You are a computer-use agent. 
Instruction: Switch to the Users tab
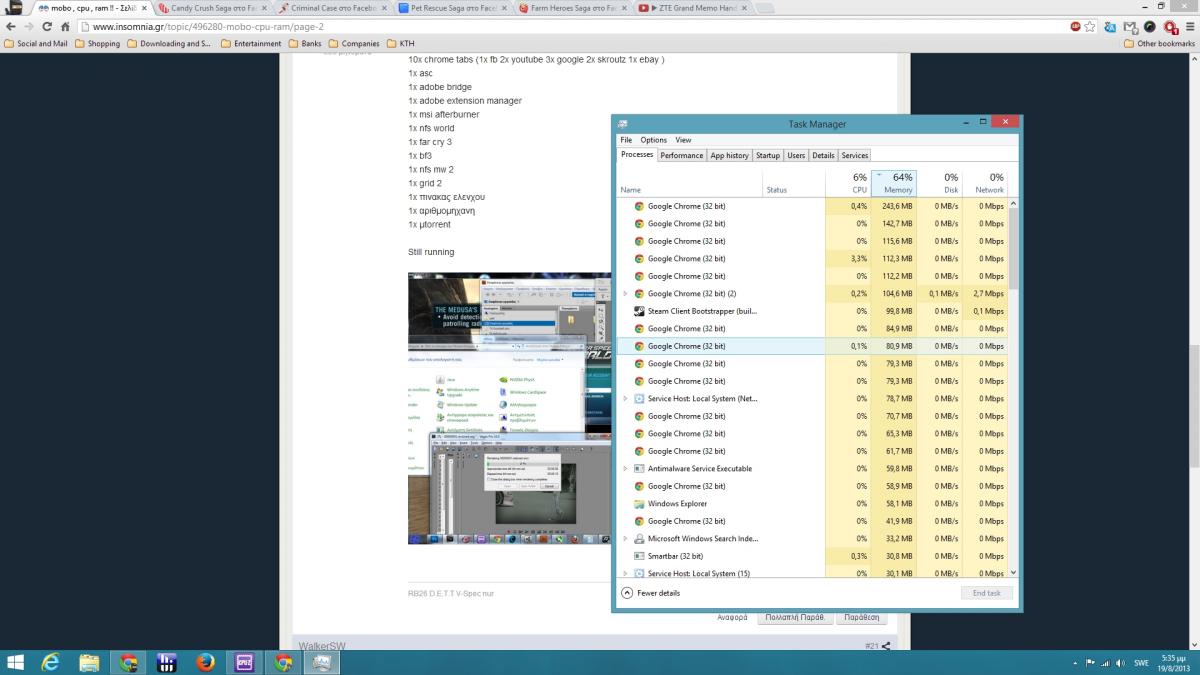point(796,155)
